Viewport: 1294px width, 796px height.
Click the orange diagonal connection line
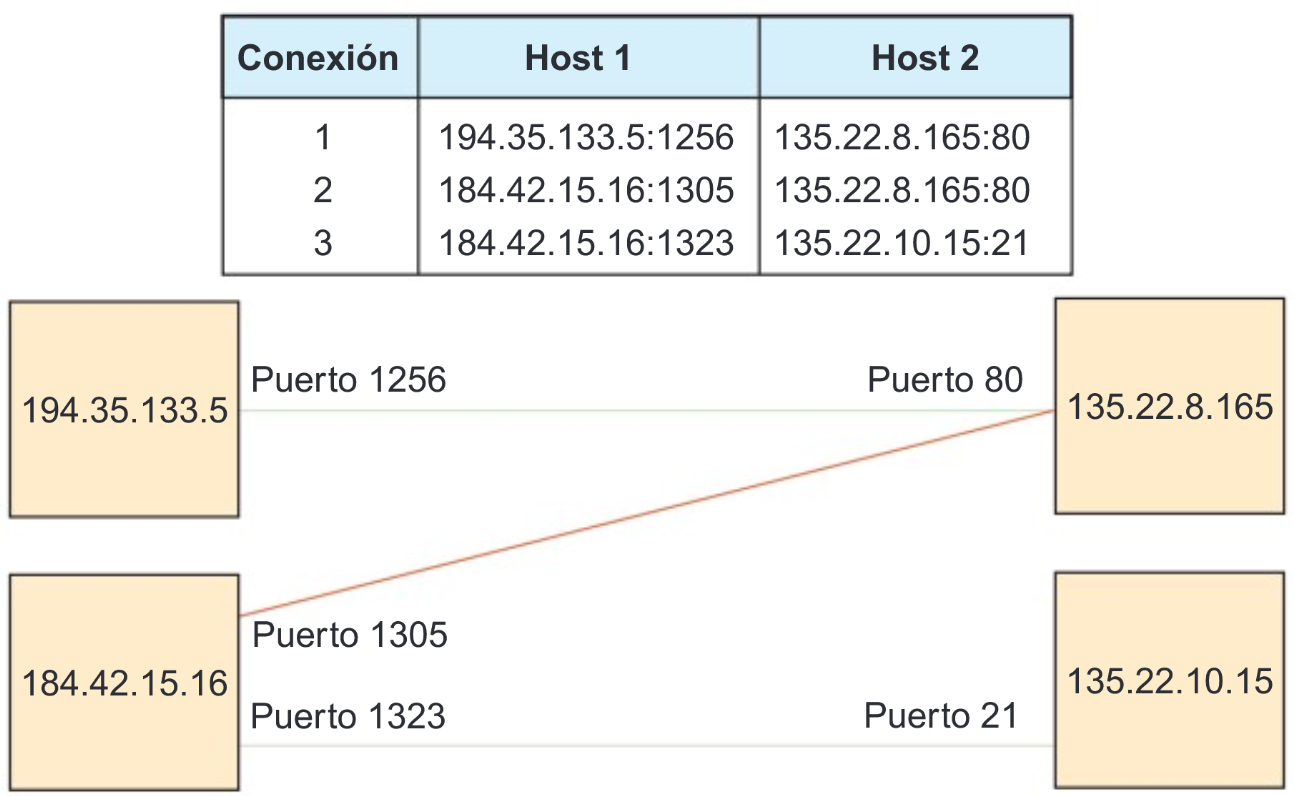point(650,511)
